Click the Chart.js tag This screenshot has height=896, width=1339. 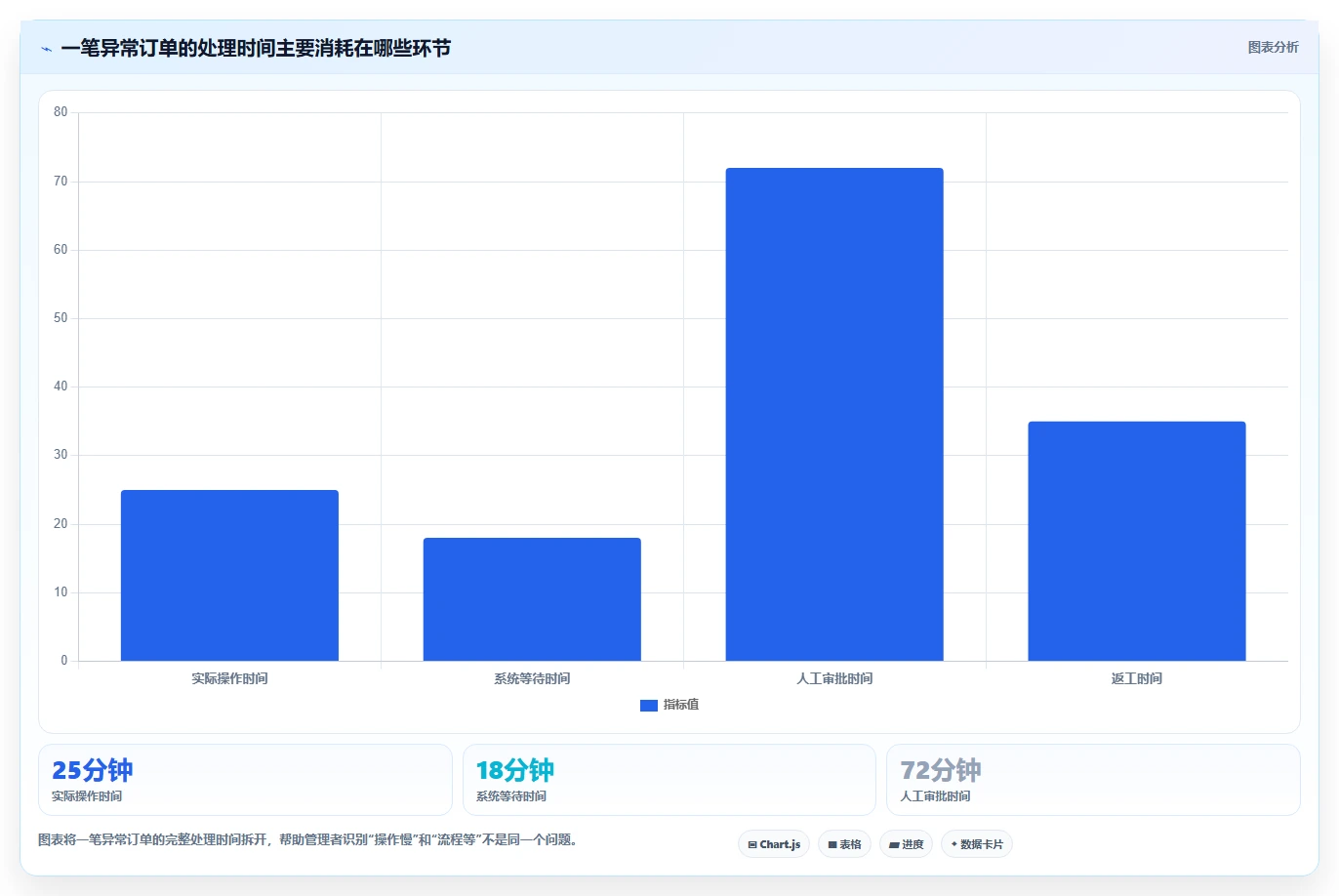774,844
